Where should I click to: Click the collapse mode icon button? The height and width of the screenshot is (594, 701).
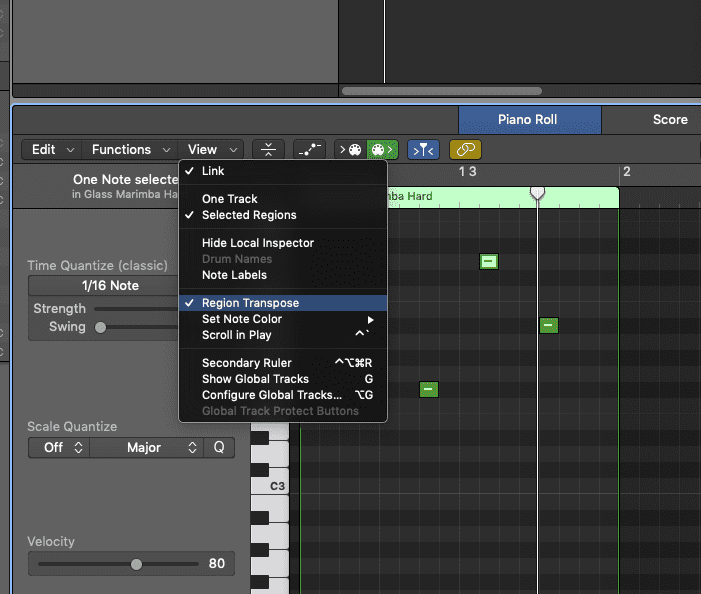(268, 149)
